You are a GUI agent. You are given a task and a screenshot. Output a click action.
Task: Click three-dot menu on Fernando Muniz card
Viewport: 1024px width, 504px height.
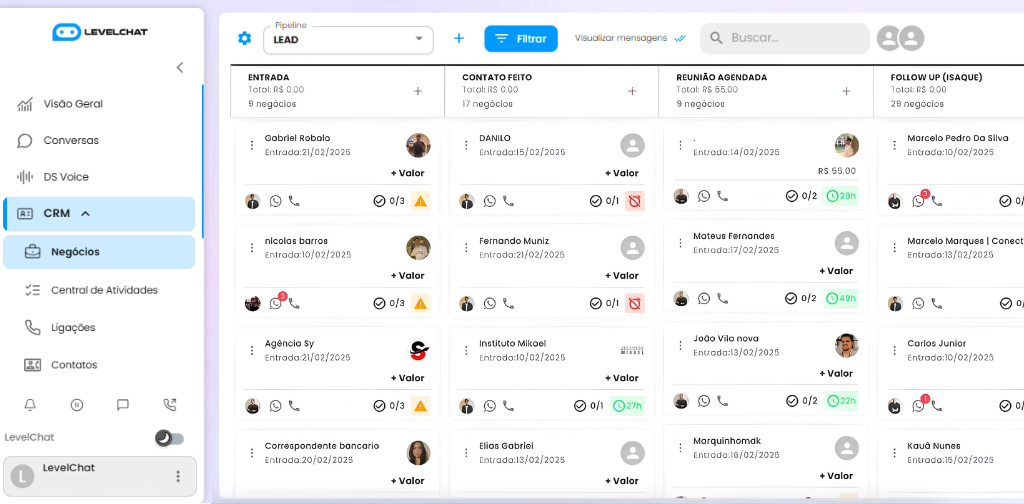pos(466,247)
